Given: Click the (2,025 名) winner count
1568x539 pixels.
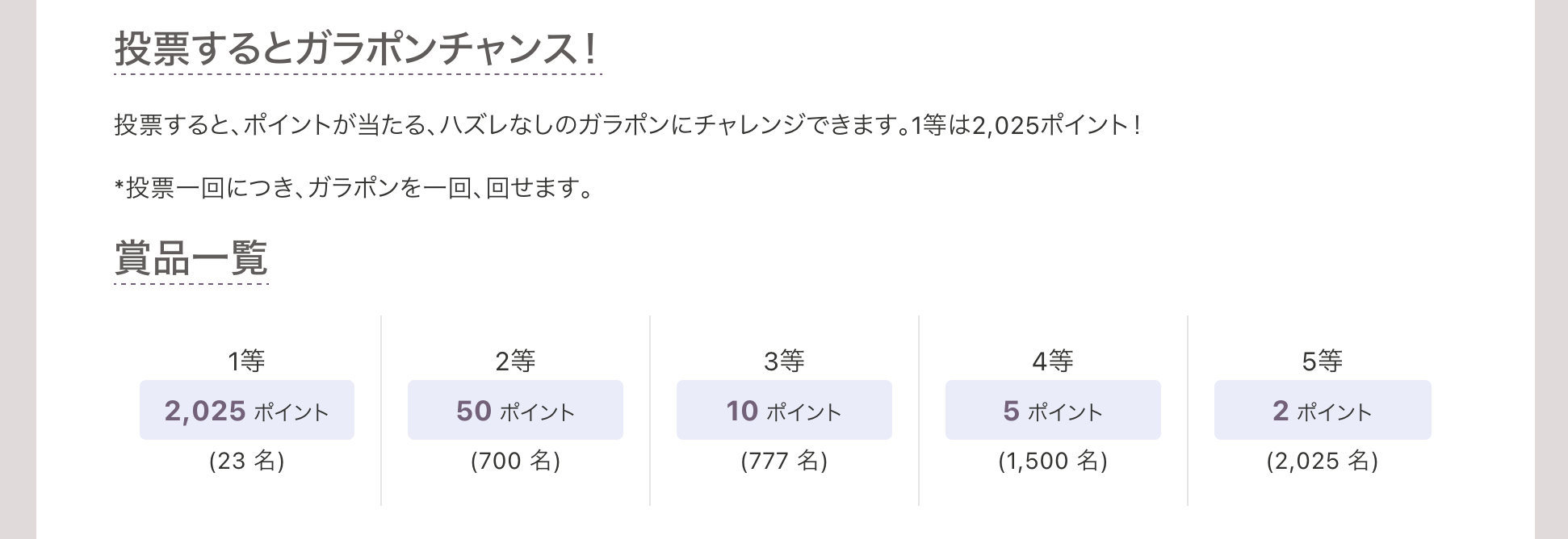Looking at the screenshot, I should click(1322, 461).
